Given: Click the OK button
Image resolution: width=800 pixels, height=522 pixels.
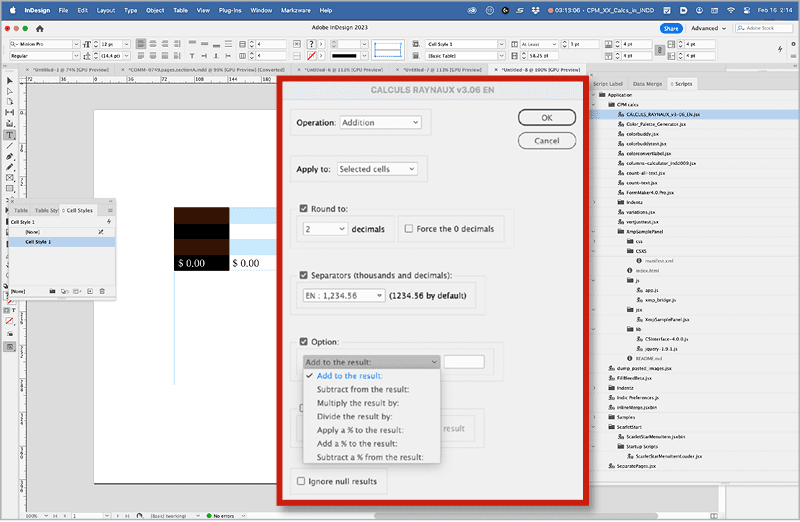Looking at the screenshot, I should (547, 117).
